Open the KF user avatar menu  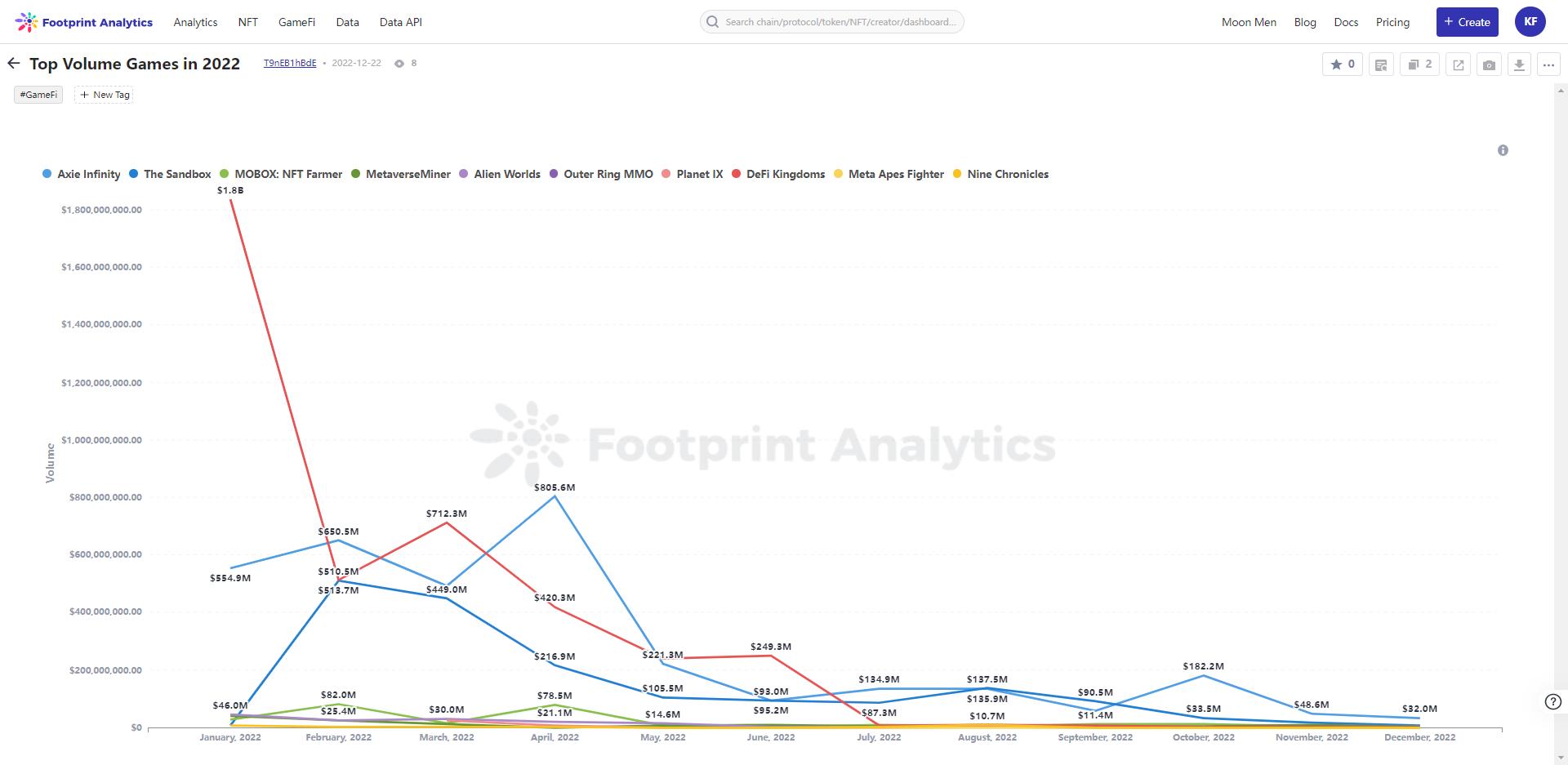(x=1530, y=22)
